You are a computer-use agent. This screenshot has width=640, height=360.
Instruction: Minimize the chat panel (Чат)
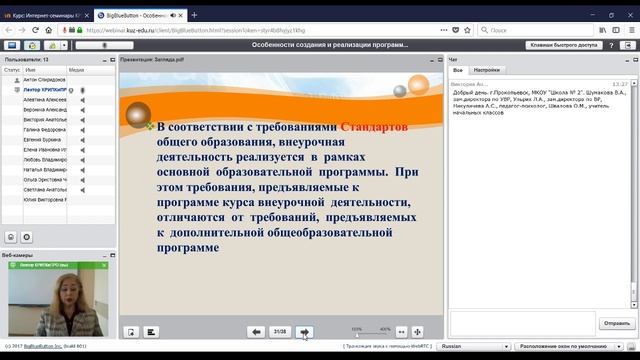coord(627,60)
